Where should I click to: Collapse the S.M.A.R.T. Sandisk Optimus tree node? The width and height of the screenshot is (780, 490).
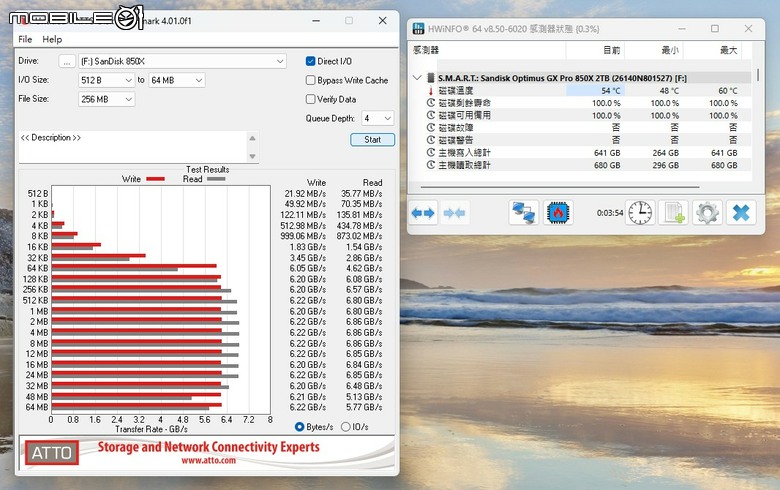pyautogui.click(x=417, y=78)
